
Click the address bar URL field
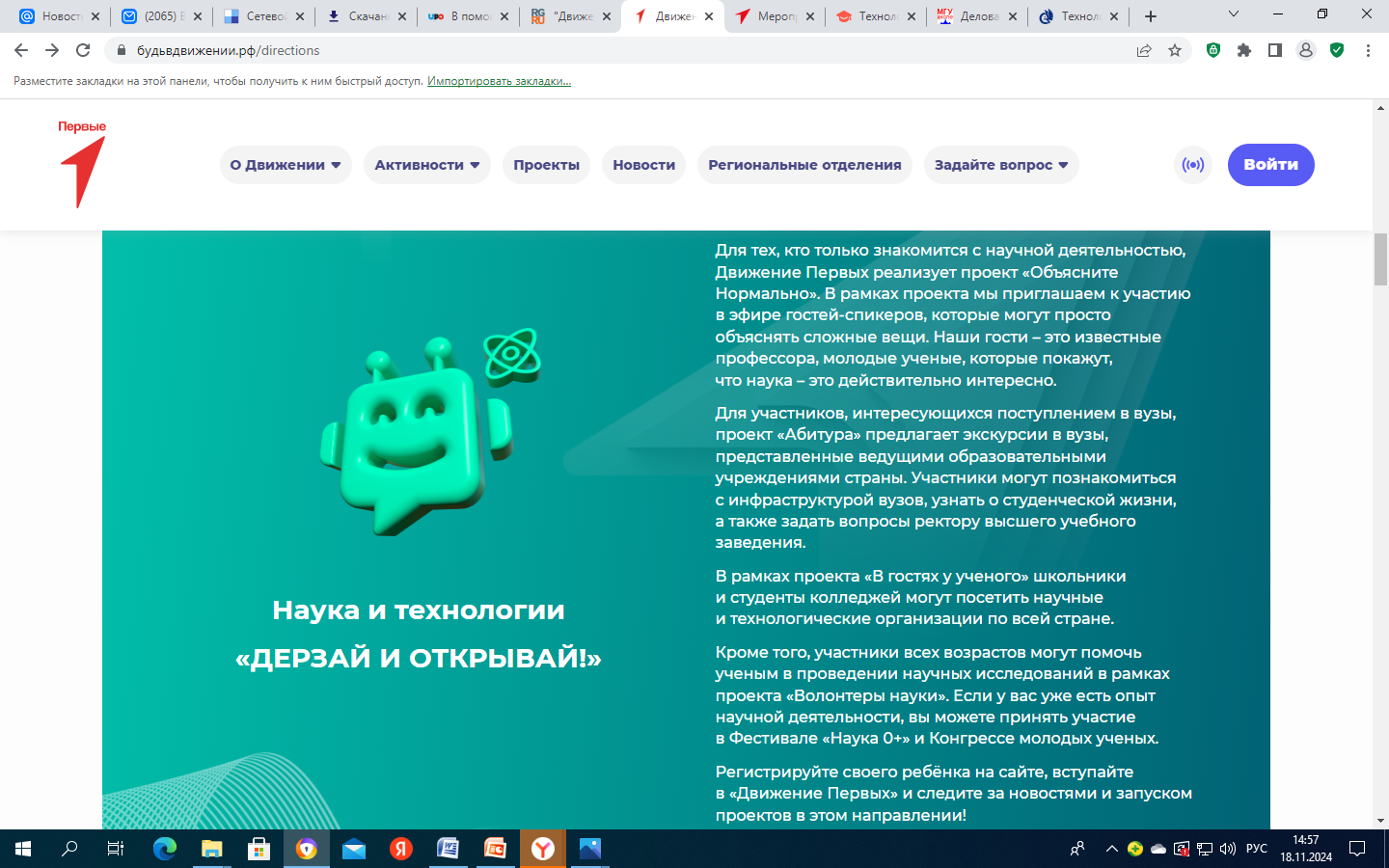579,50
